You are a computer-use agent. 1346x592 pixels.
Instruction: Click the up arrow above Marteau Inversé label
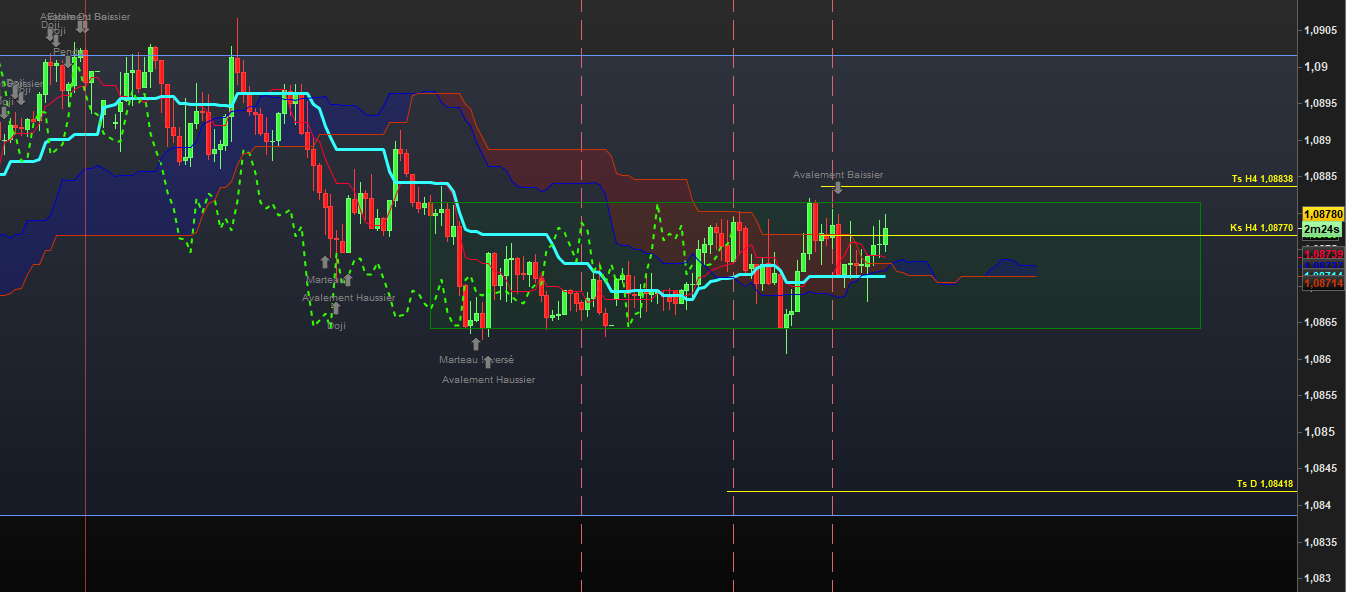click(x=476, y=344)
